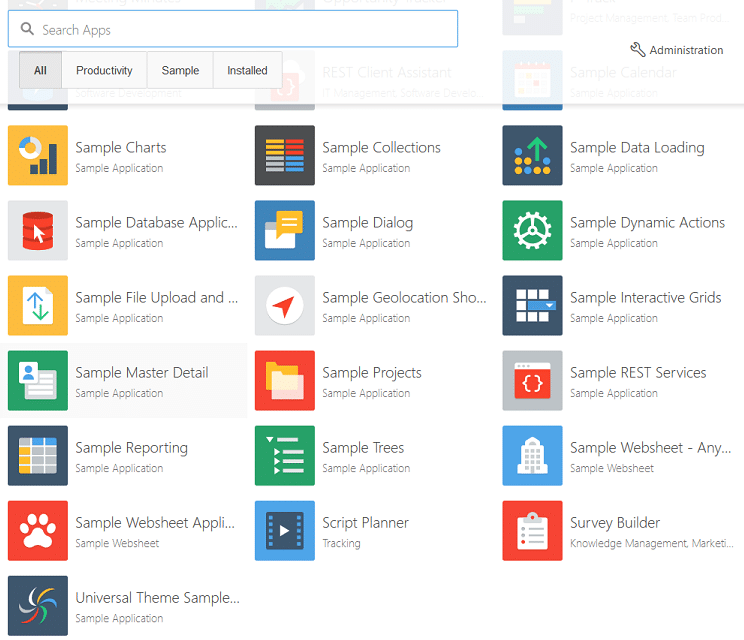
Task: Open the Administration link
Action: (x=677, y=50)
